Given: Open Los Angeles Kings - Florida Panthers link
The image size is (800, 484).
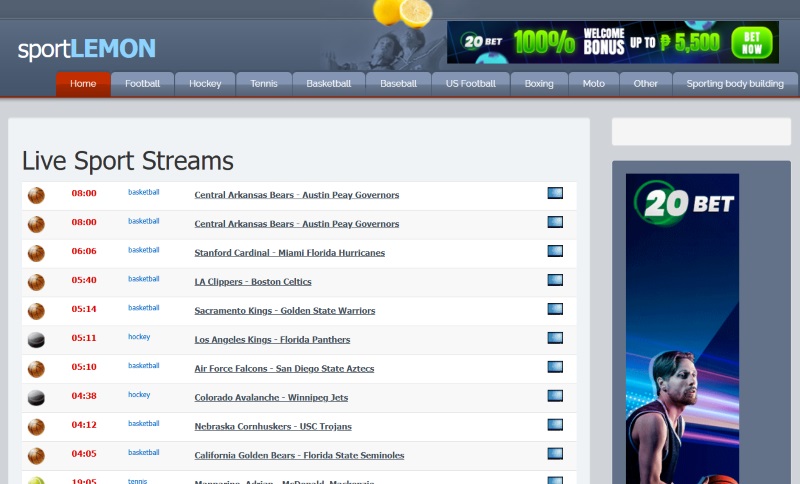Looking at the screenshot, I should pyautogui.click(x=272, y=340).
